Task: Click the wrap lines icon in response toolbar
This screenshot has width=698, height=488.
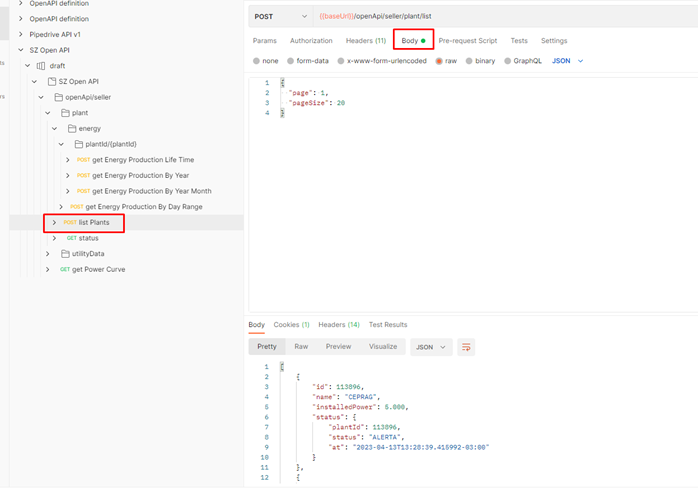Action: (x=466, y=347)
